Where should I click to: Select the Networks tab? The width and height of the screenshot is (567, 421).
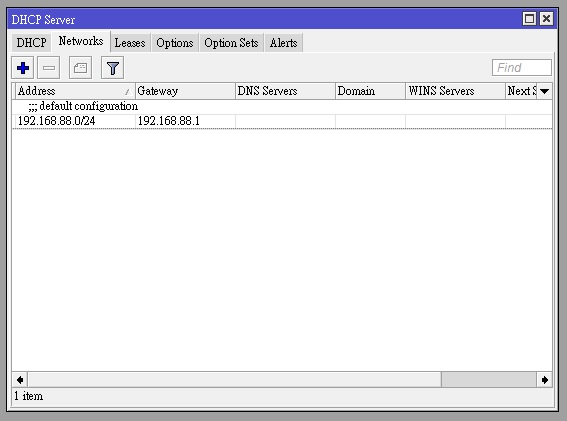click(x=81, y=41)
